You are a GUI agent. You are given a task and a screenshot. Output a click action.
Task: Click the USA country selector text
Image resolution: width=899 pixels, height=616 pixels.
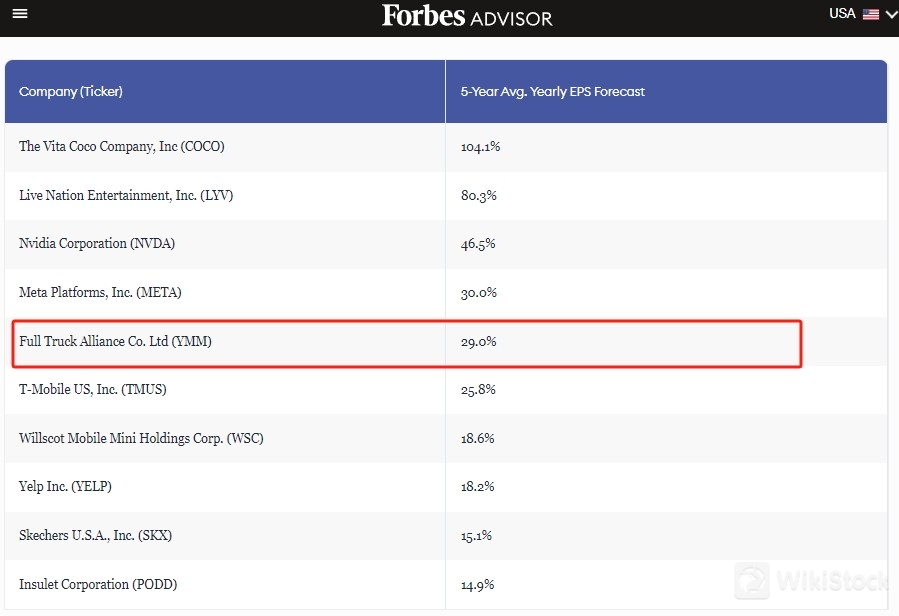click(x=842, y=14)
